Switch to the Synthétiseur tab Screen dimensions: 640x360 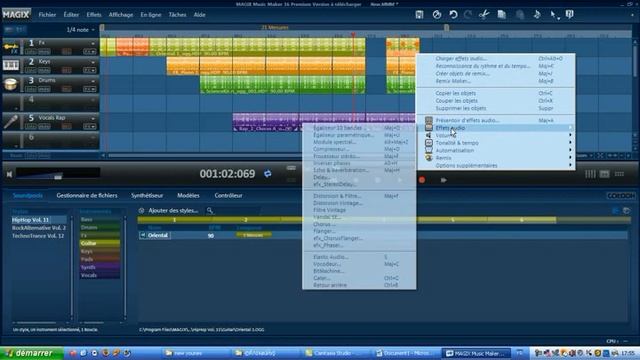[x=147, y=196]
